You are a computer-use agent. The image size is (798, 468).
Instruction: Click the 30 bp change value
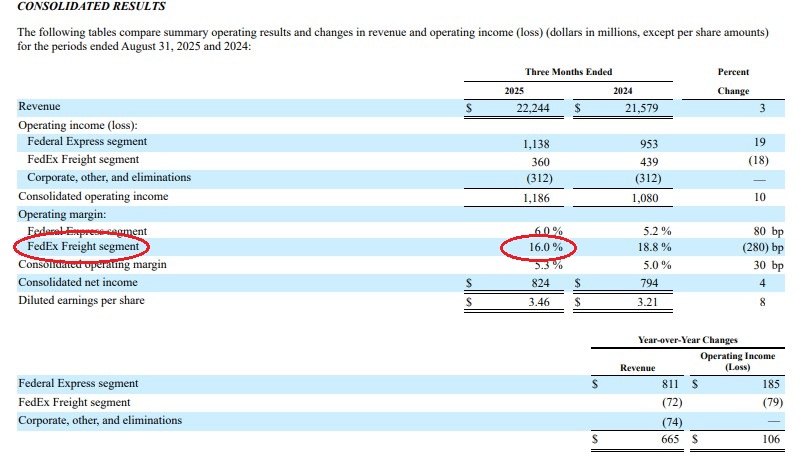[x=768, y=265]
